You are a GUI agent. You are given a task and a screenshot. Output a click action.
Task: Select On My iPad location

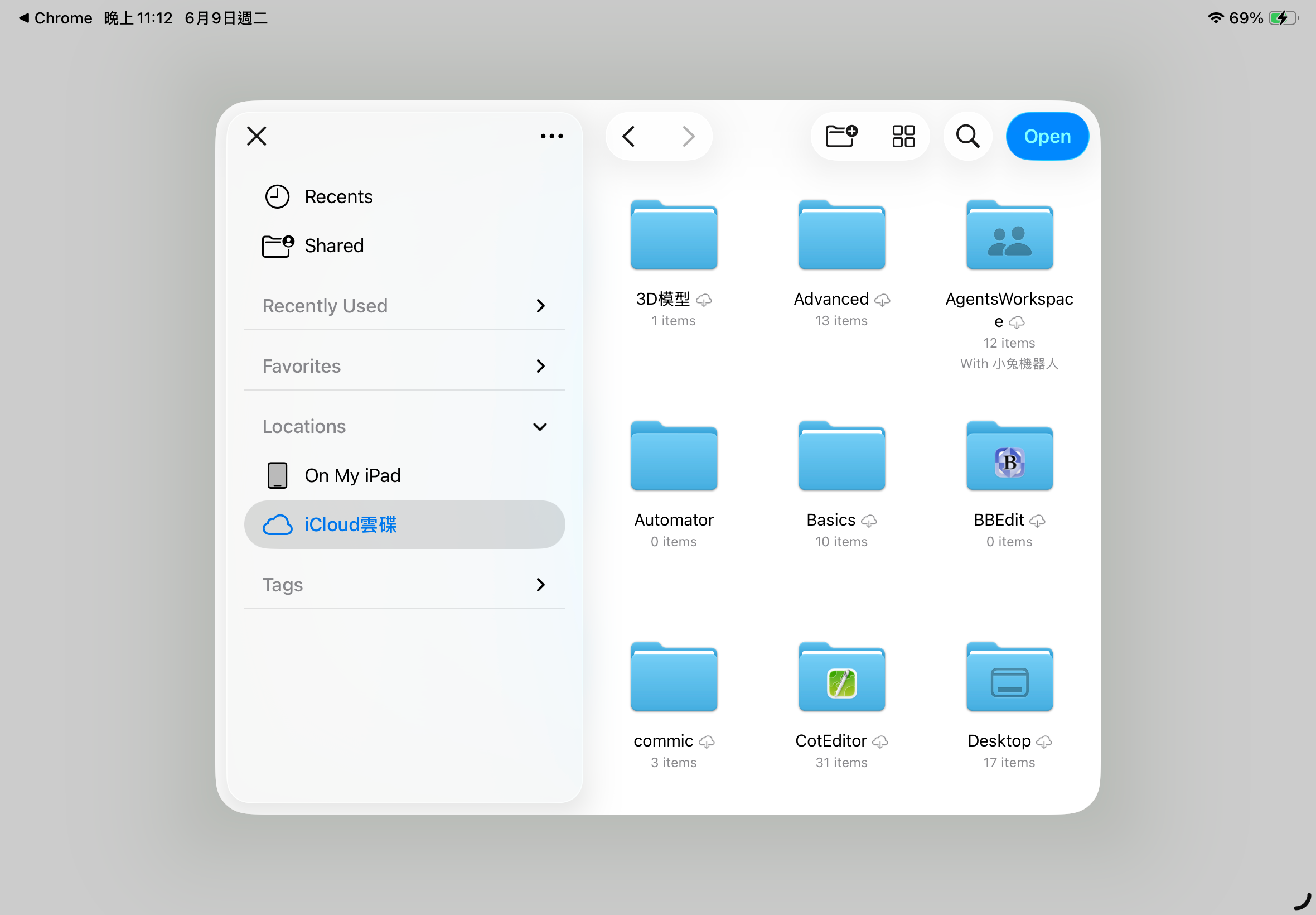[404, 475]
